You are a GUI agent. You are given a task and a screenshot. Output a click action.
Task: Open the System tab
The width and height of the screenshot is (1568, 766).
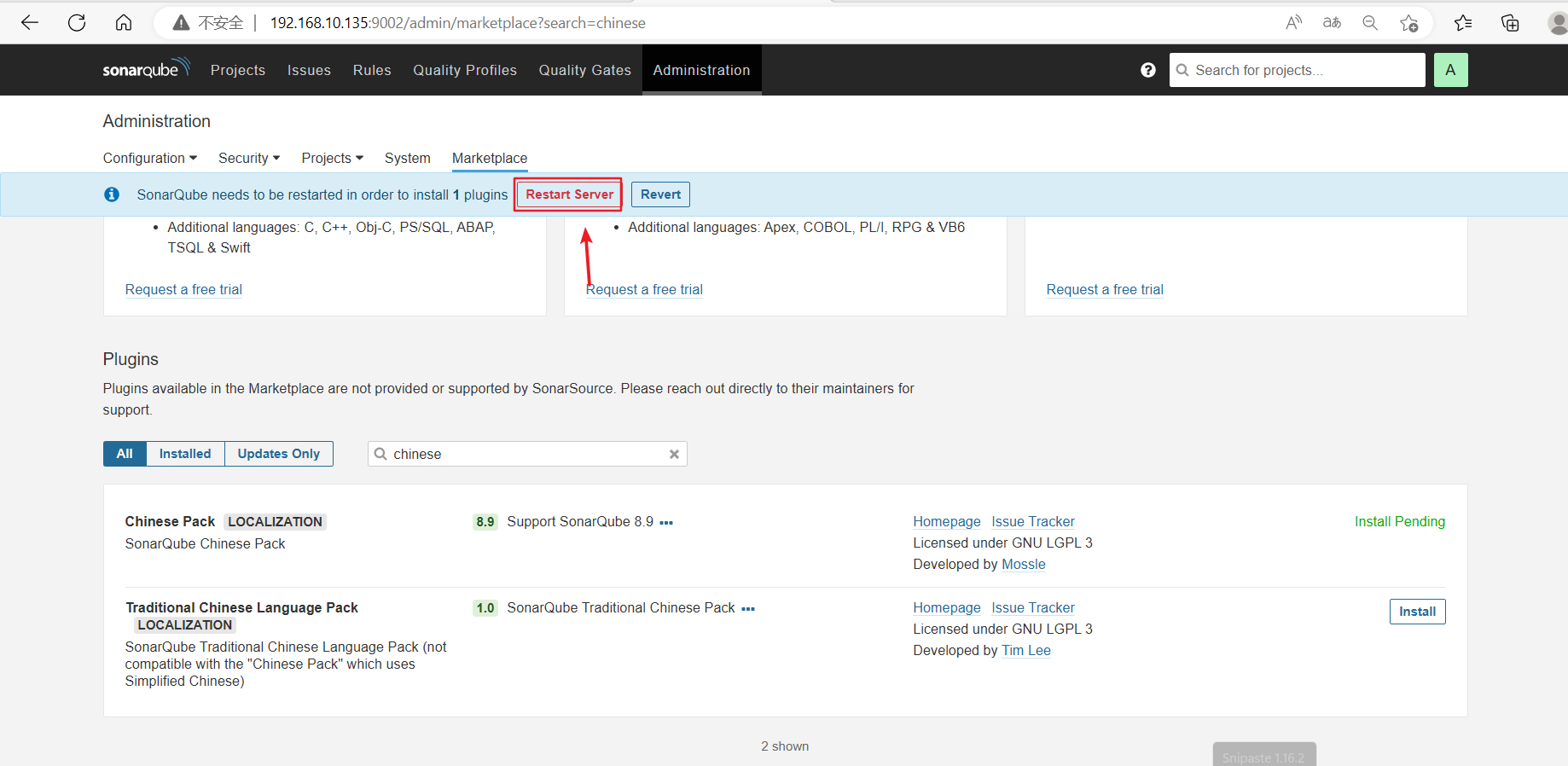coord(408,158)
